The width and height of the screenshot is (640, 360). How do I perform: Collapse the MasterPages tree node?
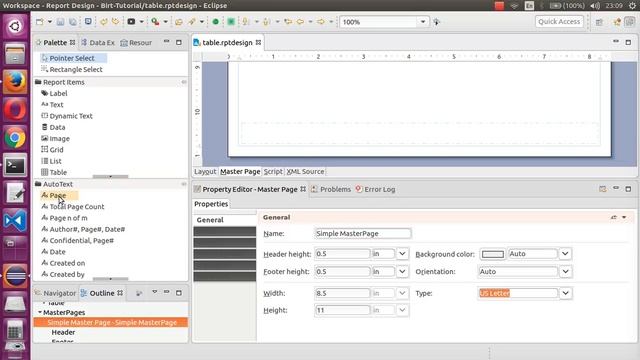40,312
